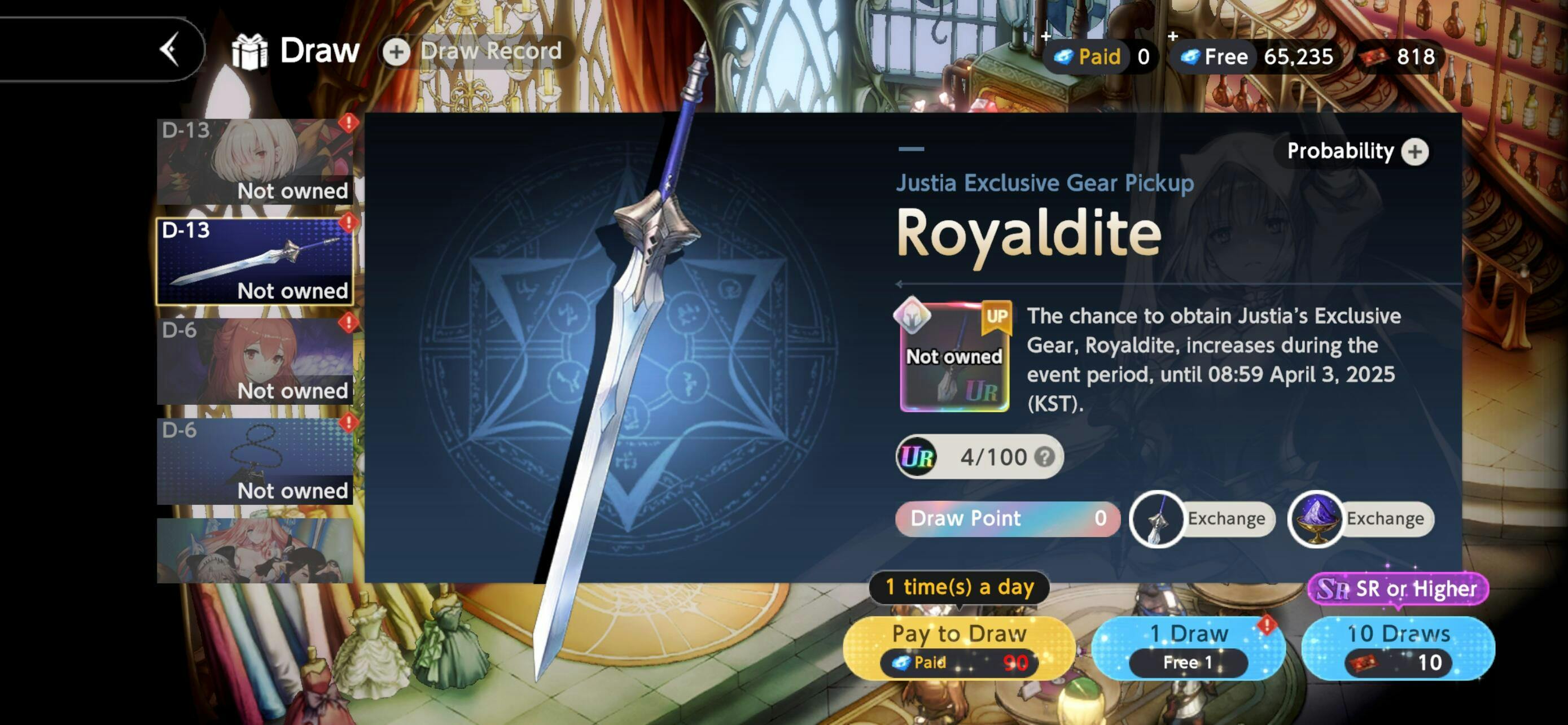The width and height of the screenshot is (1568, 725).
Task: Tap Pay to Draw for 90 Paid
Action: [959, 648]
